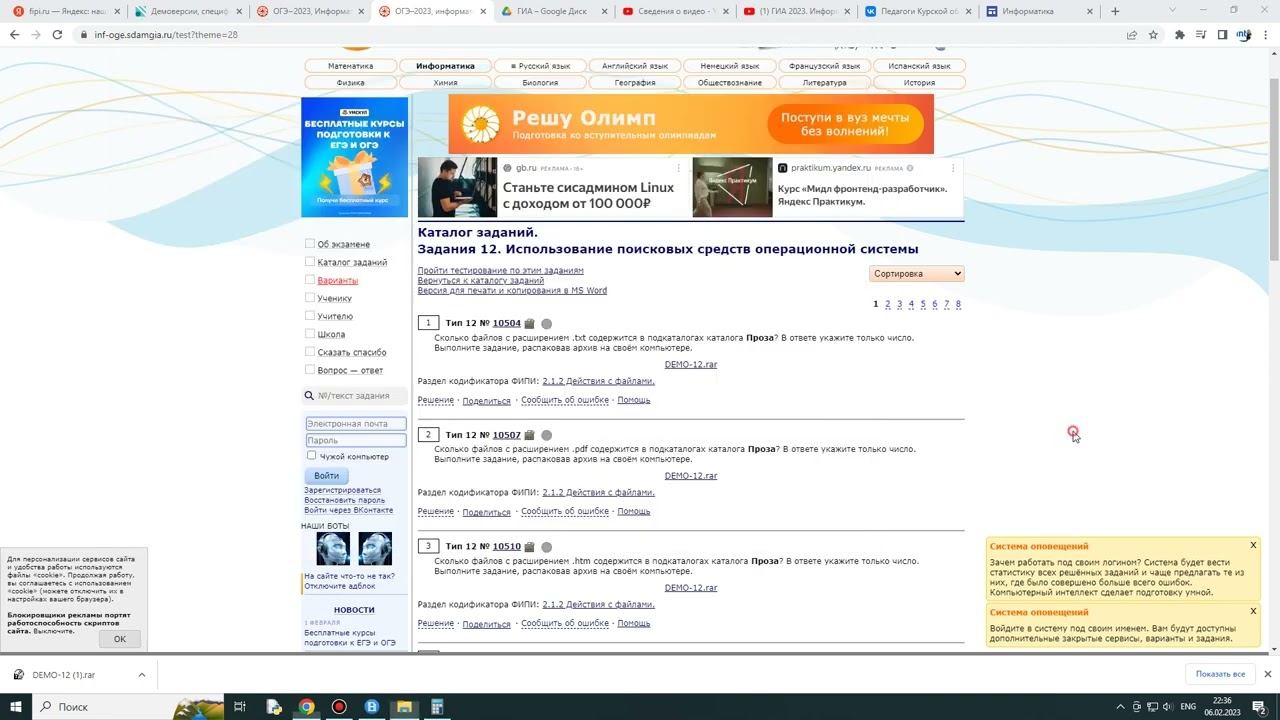Switch to the Русский язык subject tab
The image size is (1280, 720).
pyautogui.click(x=540, y=66)
